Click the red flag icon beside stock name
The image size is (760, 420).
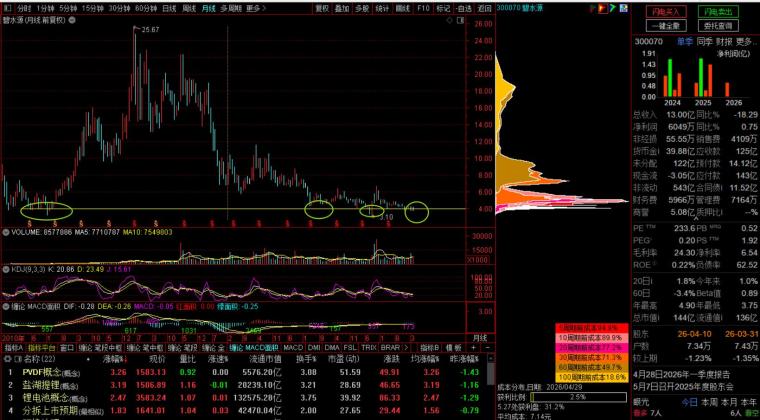click(592, 8)
